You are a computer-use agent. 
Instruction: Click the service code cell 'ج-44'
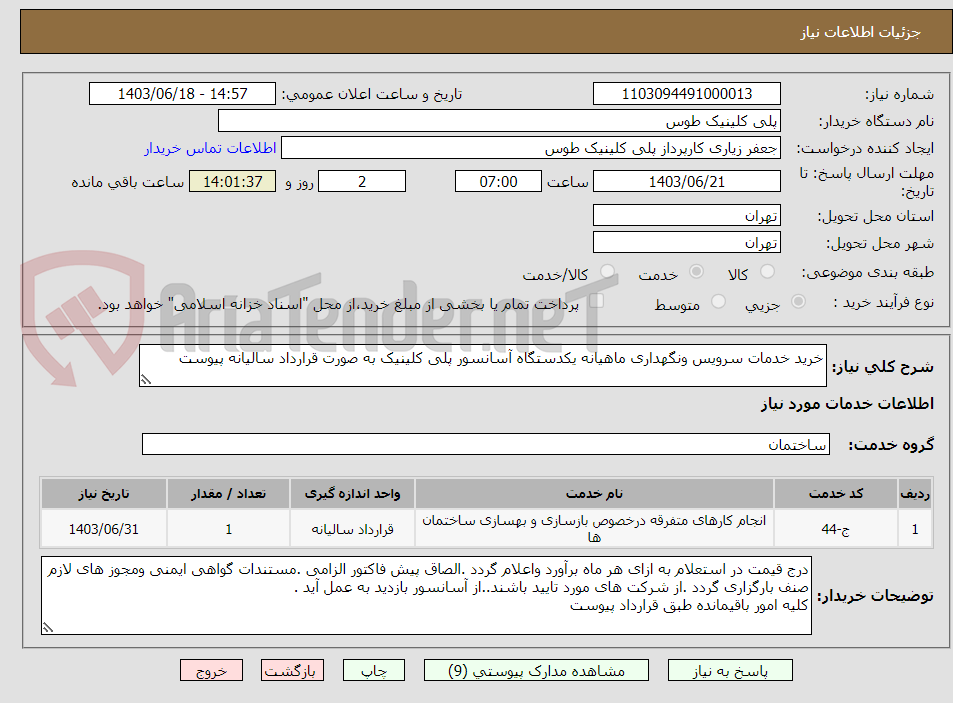click(x=836, y=529)
